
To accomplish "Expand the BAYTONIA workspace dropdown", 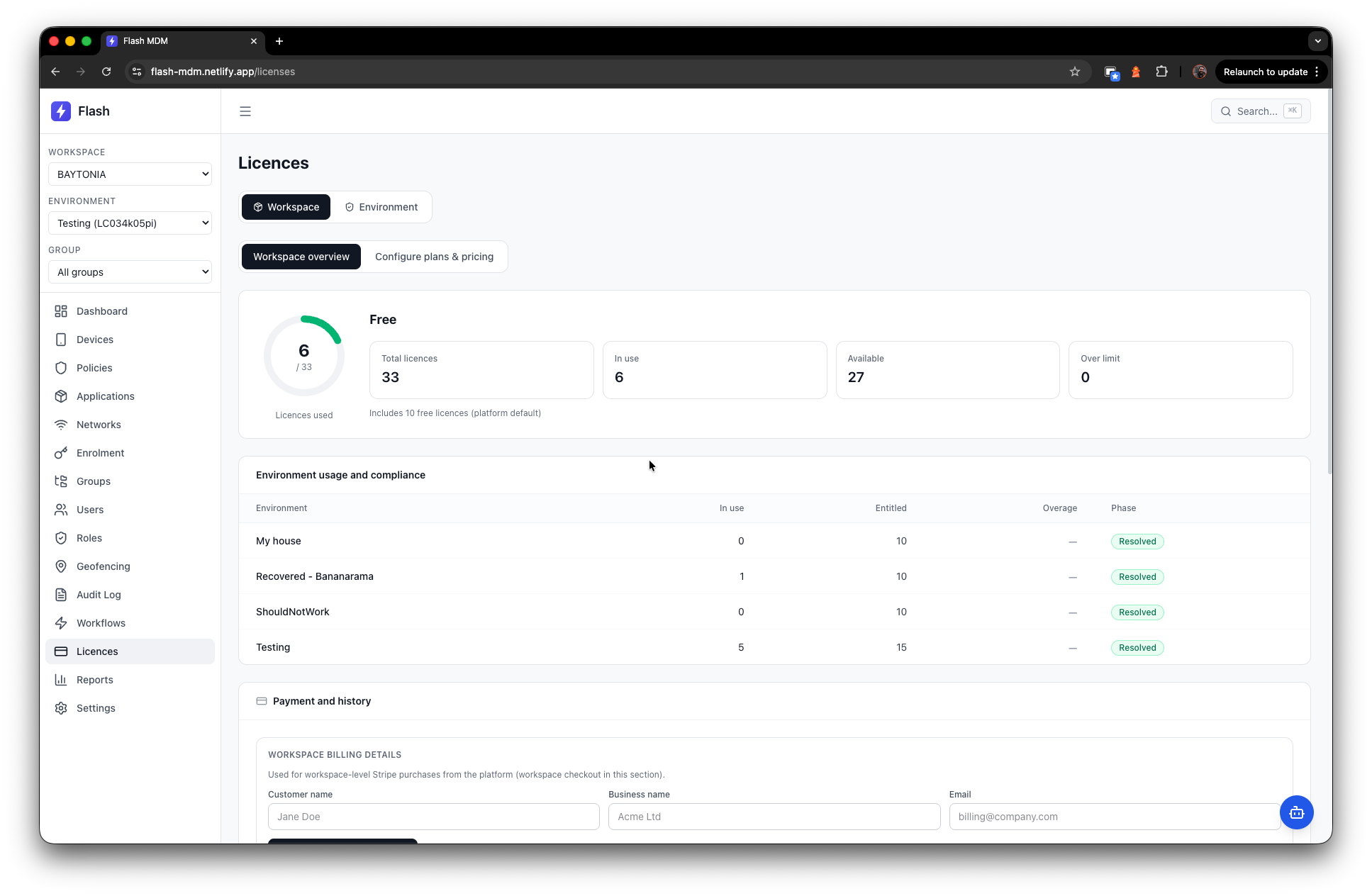I will (130, 174).
